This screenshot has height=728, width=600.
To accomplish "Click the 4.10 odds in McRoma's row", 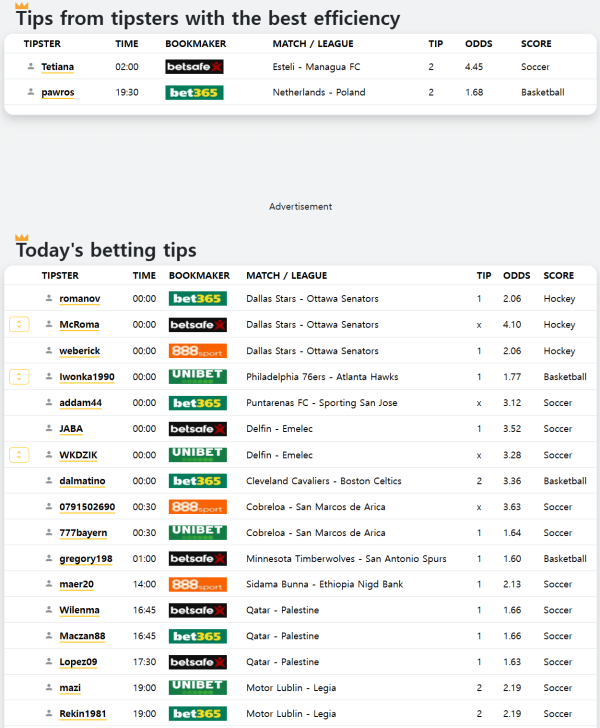I will click(512, 325).
